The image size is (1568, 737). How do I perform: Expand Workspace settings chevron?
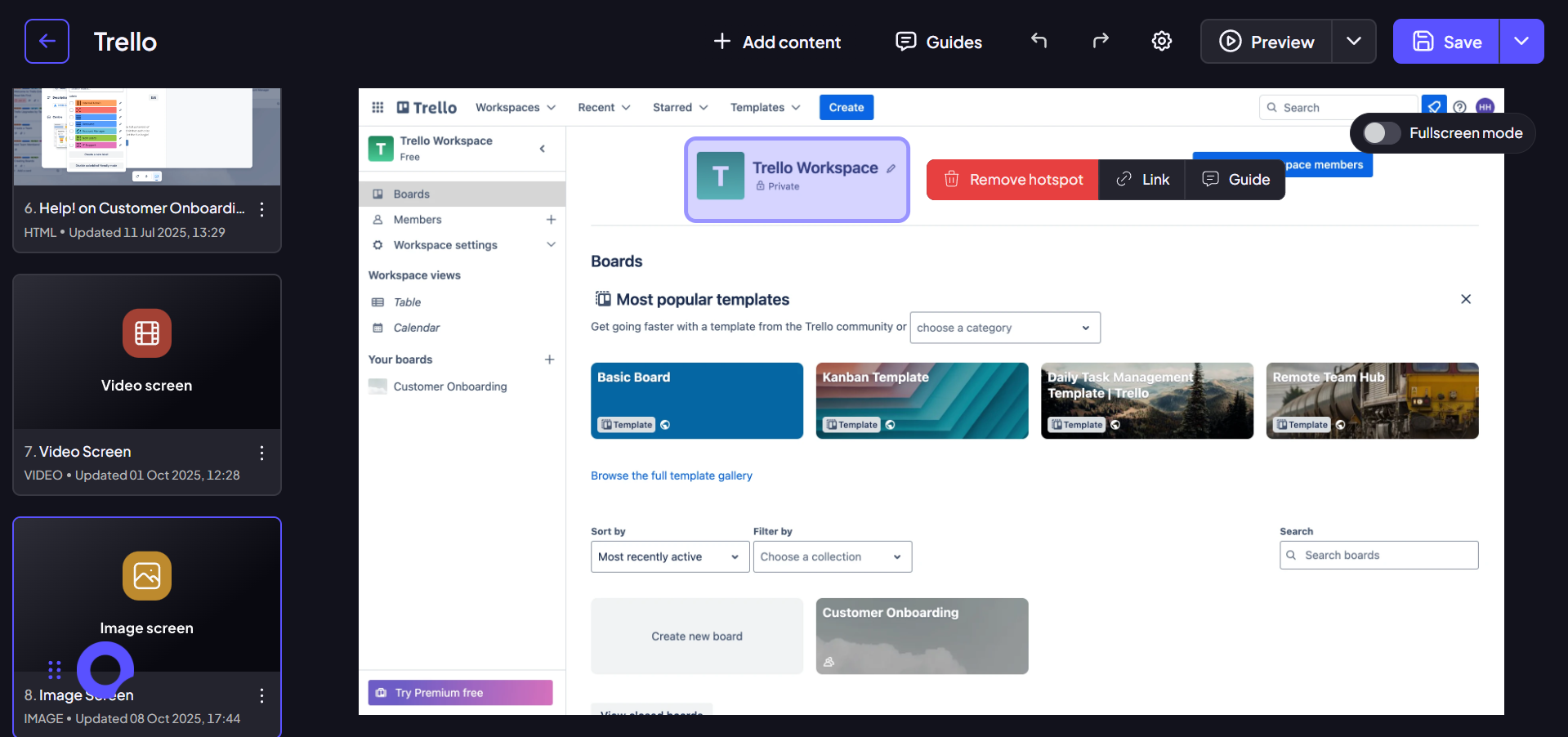click(x=551, y=245)
